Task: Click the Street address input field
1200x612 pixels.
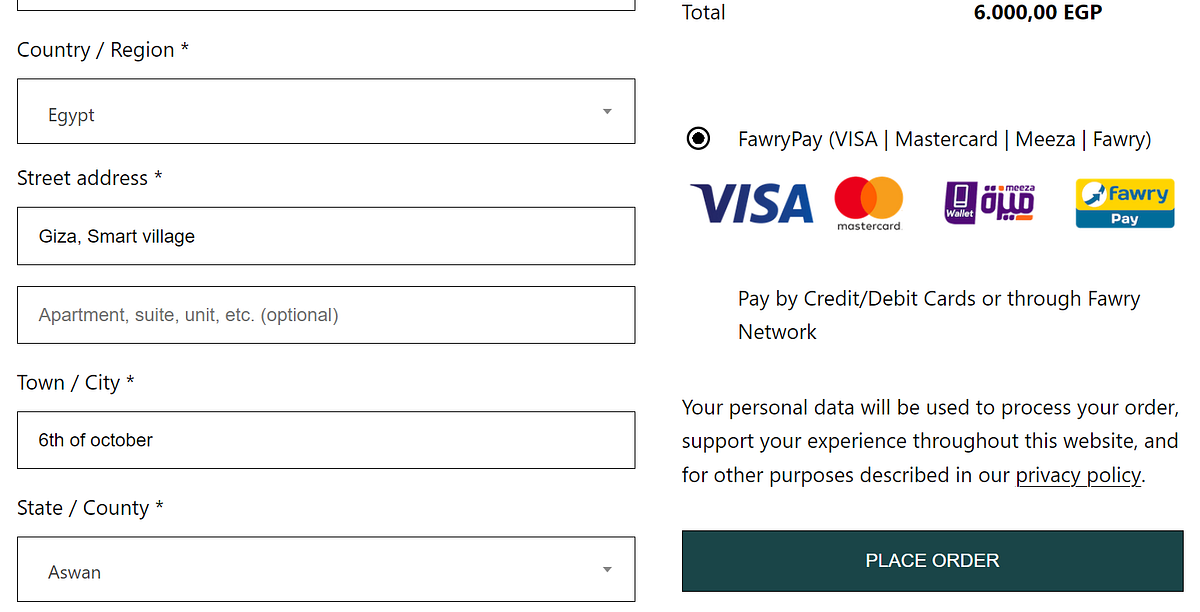Action: [x=325, y=236]
